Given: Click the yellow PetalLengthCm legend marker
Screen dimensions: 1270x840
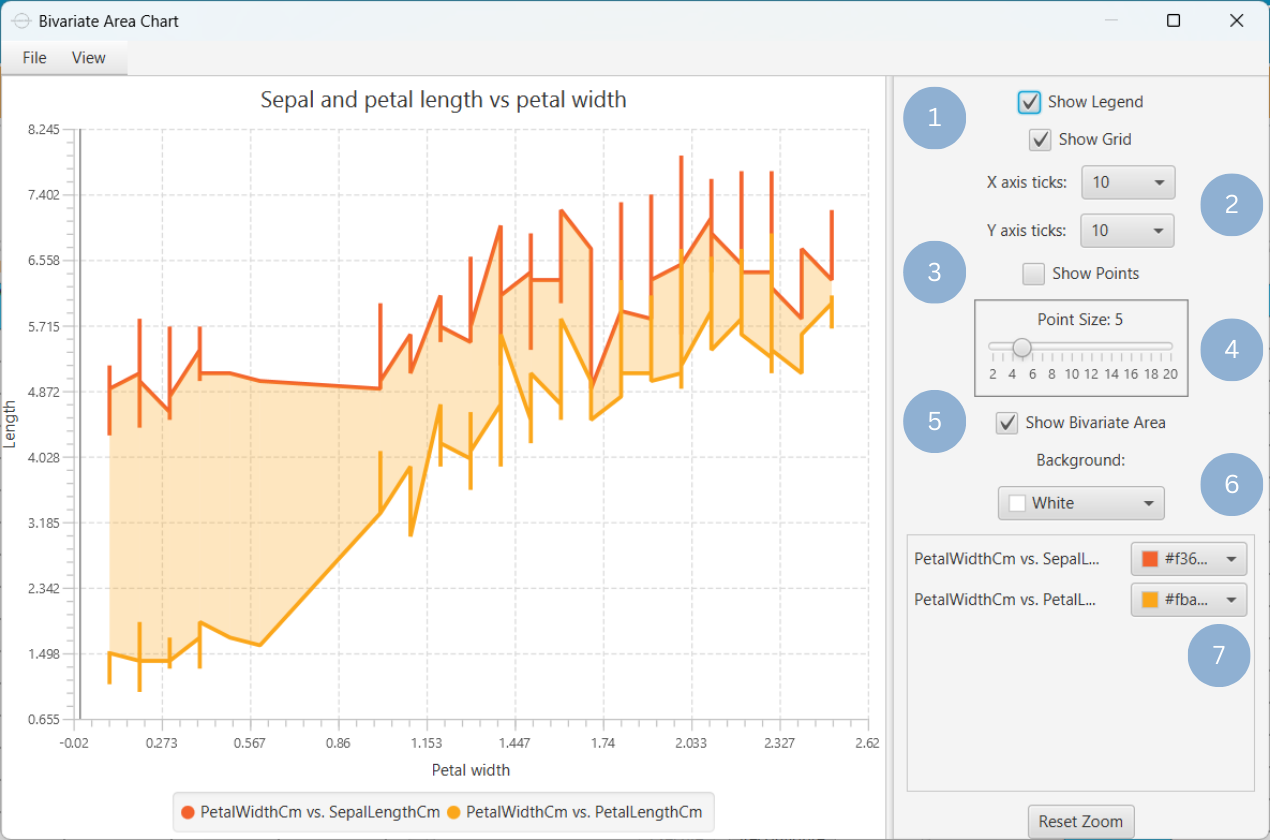Looking at the screenshot, I should [453, 812].
